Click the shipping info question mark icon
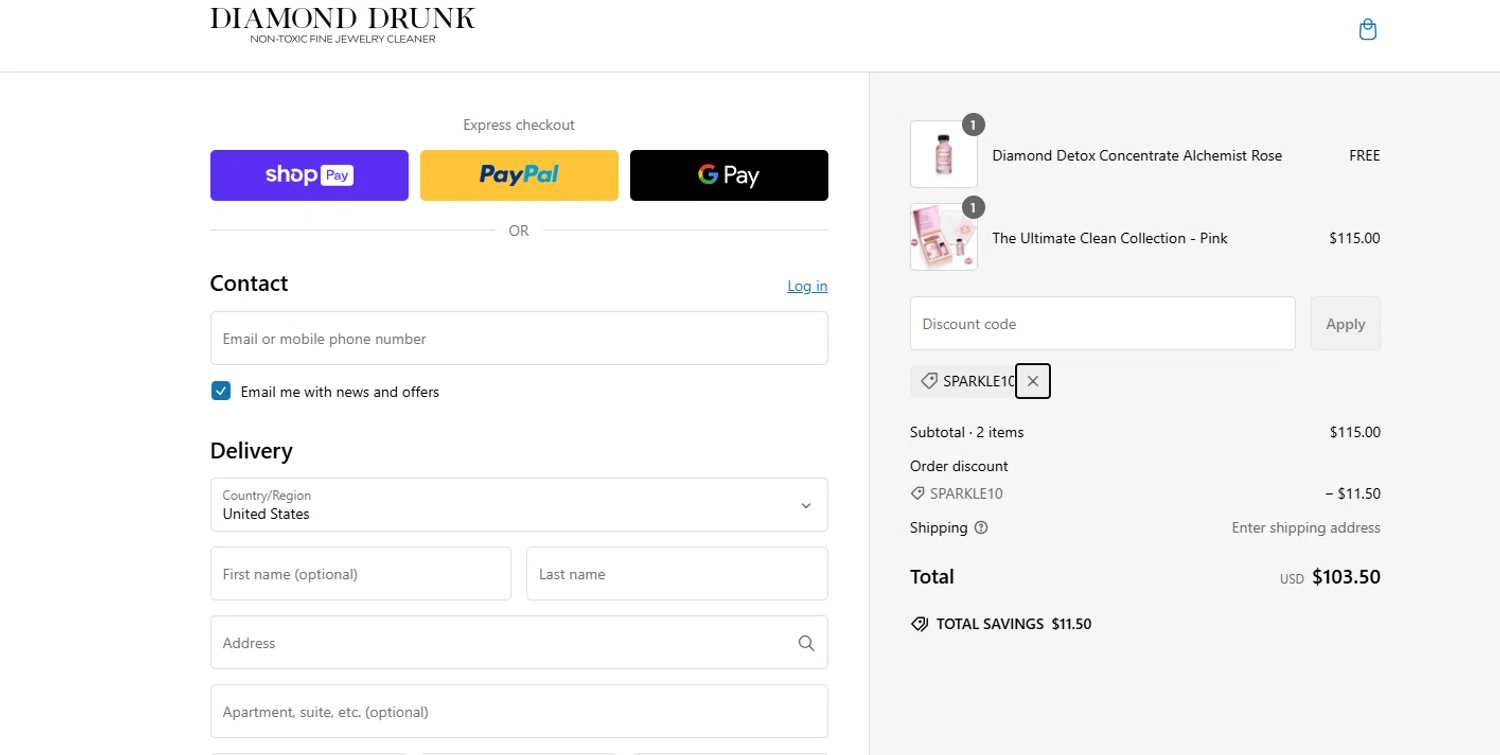The image size is (1500, 755). (x=981, y=528)
